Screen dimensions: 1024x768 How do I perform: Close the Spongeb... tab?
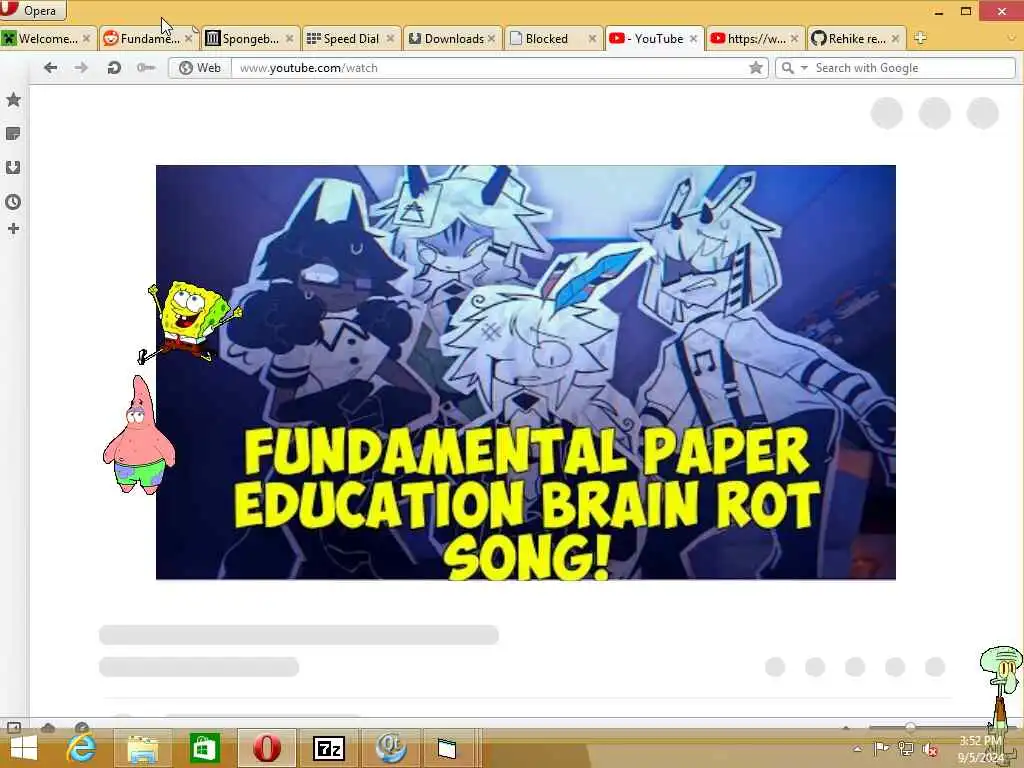tap(289, 39)
